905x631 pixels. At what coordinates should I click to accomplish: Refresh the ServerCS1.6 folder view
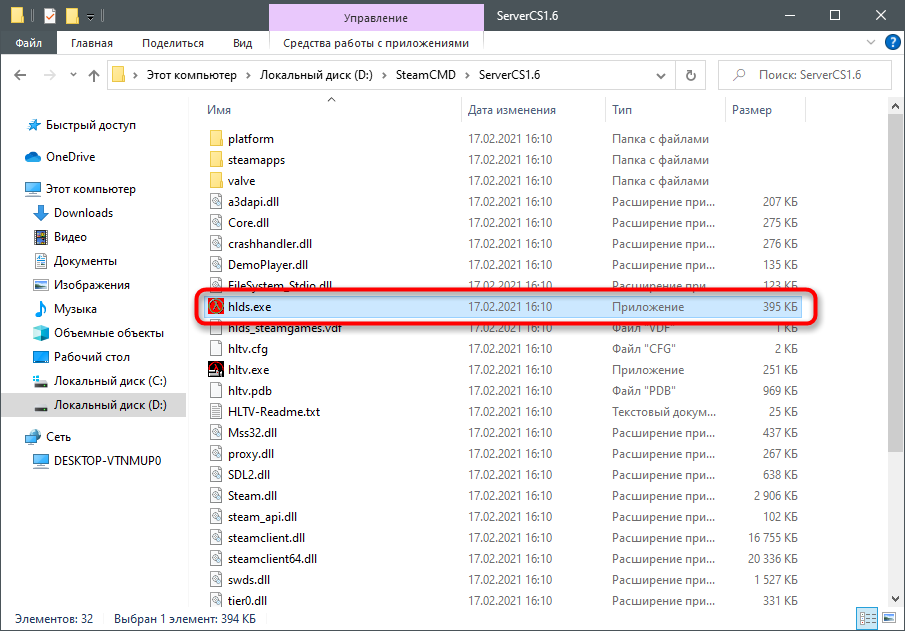(690, 76)
